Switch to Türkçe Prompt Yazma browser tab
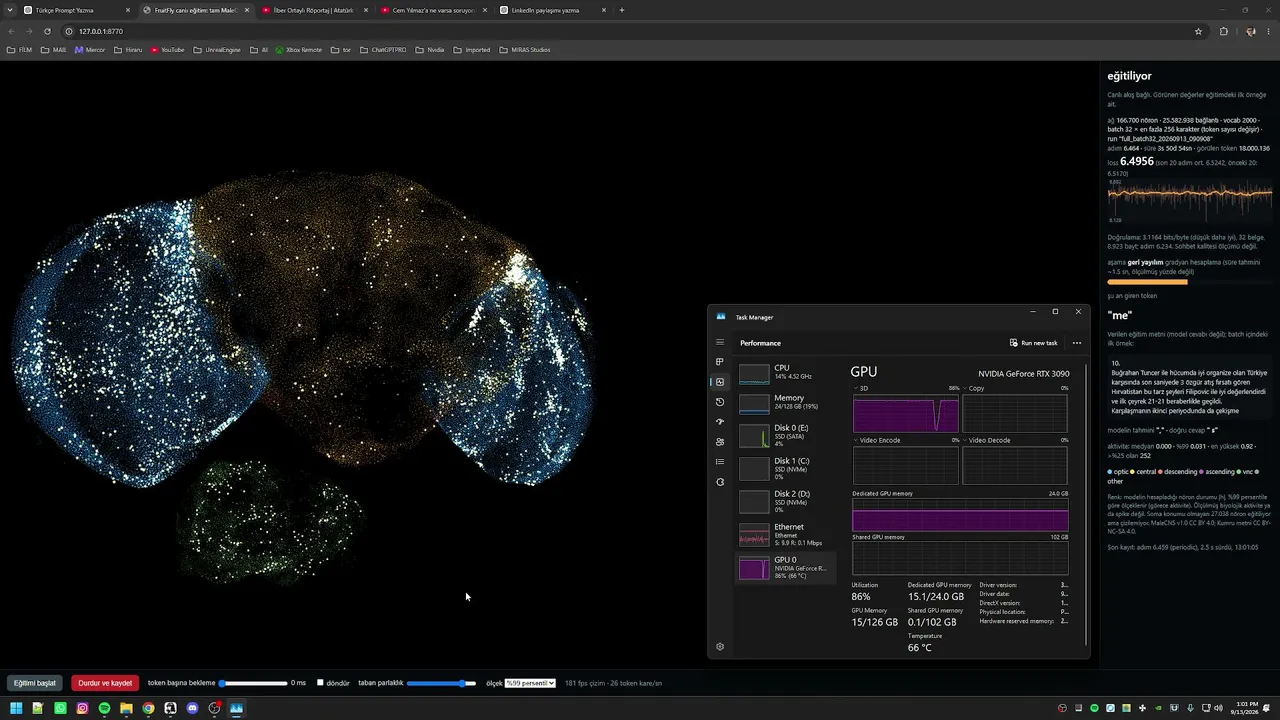 (x=76, y=10)
